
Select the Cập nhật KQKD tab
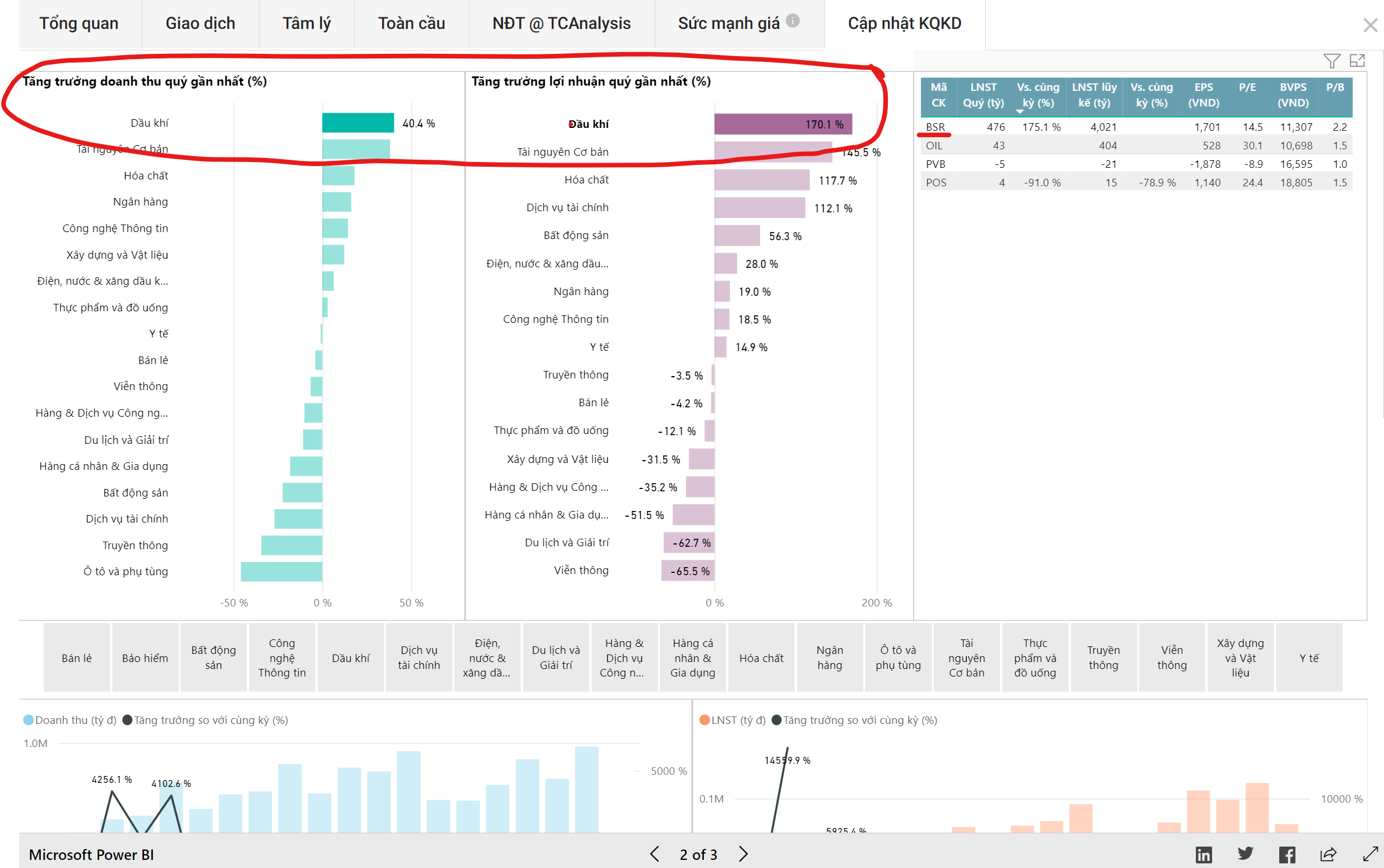pos(905,23)
